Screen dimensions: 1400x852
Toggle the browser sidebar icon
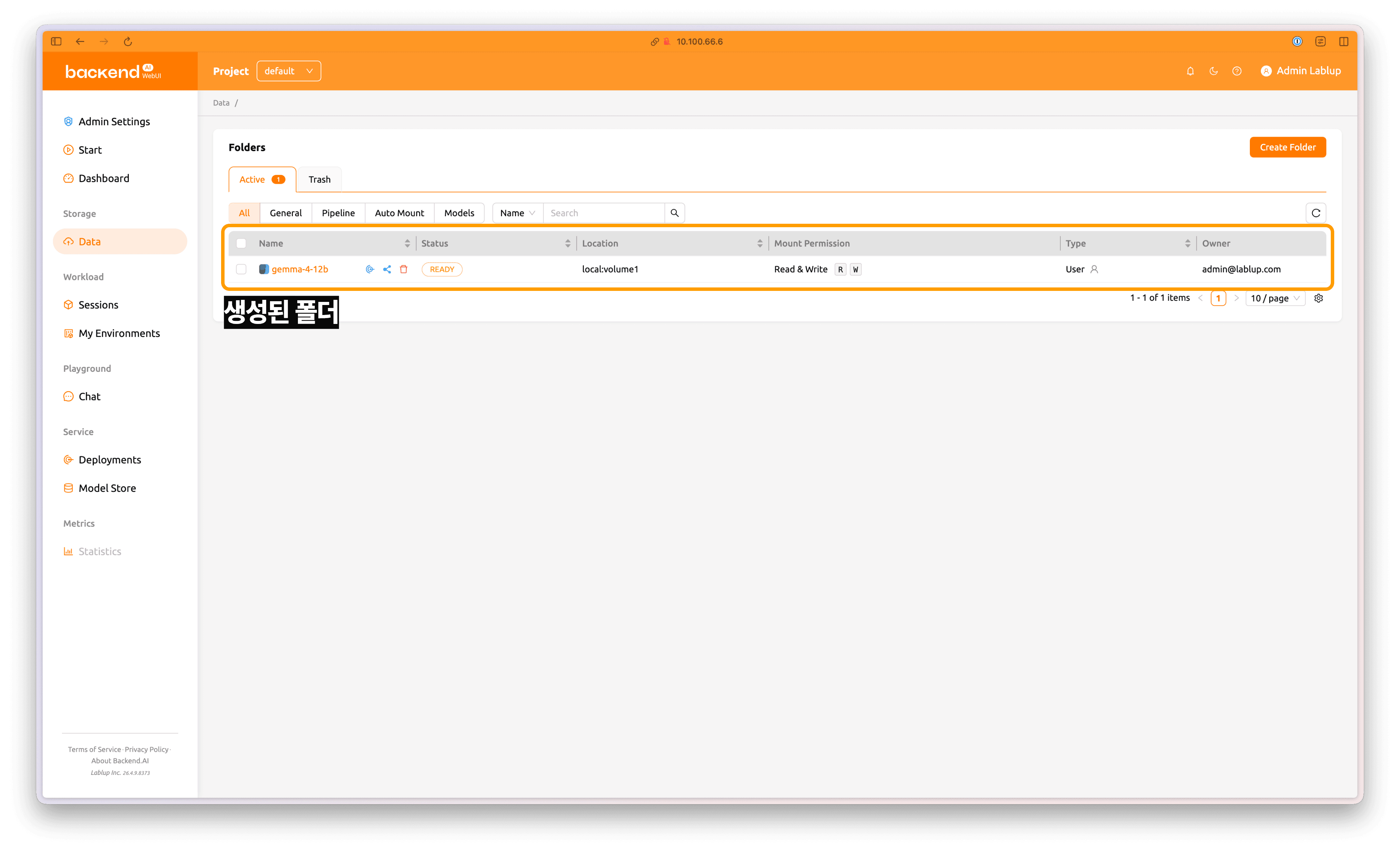pyautogui.click(x=56, y=41)
